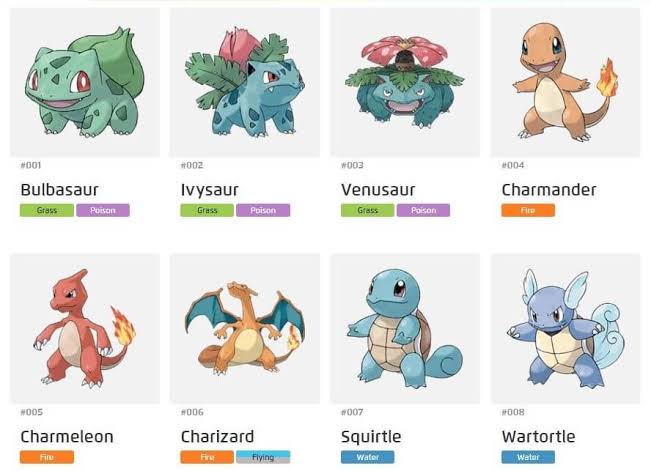
Task: Select Charmeleon's Fire type tag
Action: point(47,457)
